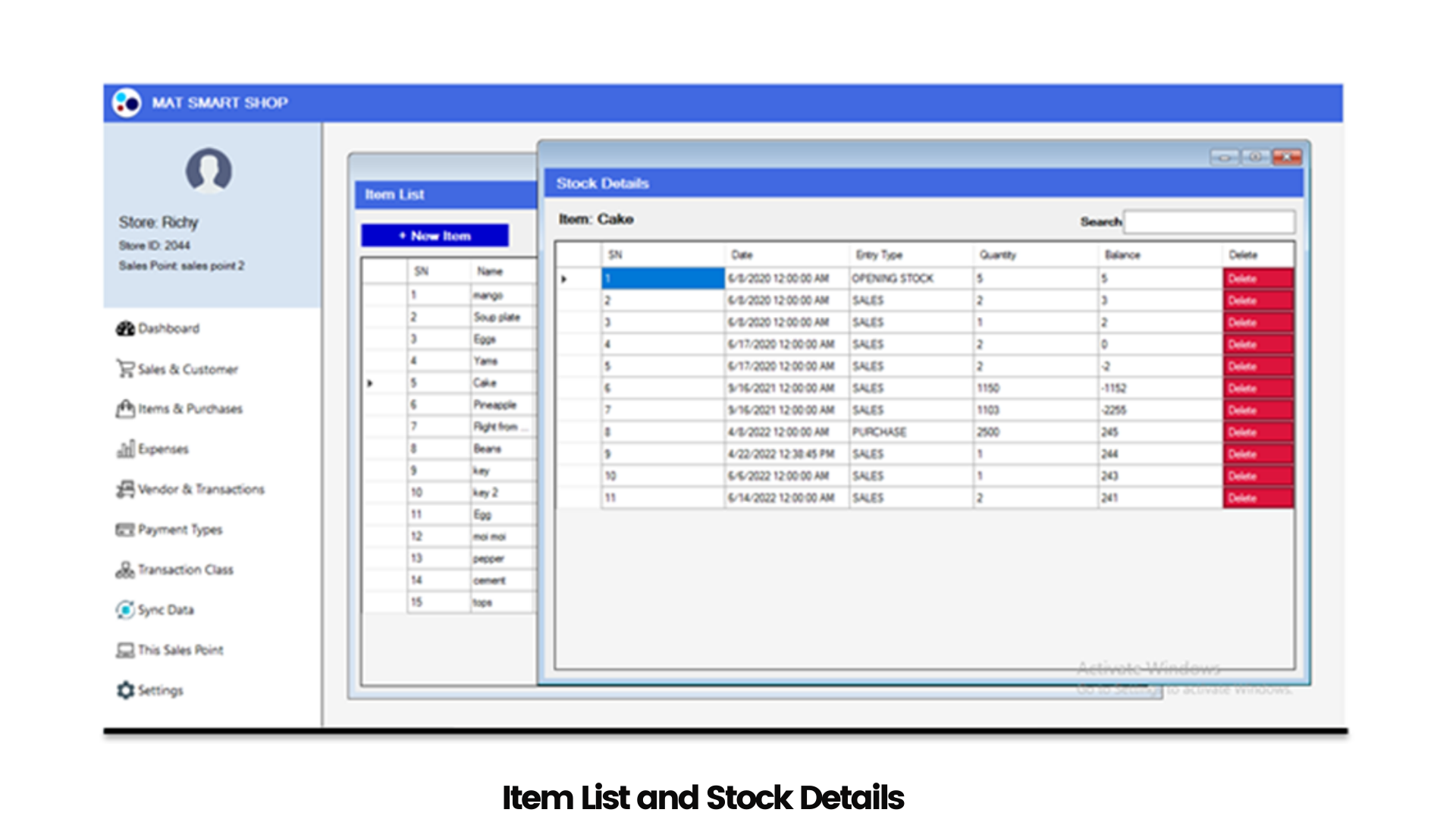Click the This Sales Point monitor icon
The width and height of the screenshot is (1456, 819).
[124, 650]
